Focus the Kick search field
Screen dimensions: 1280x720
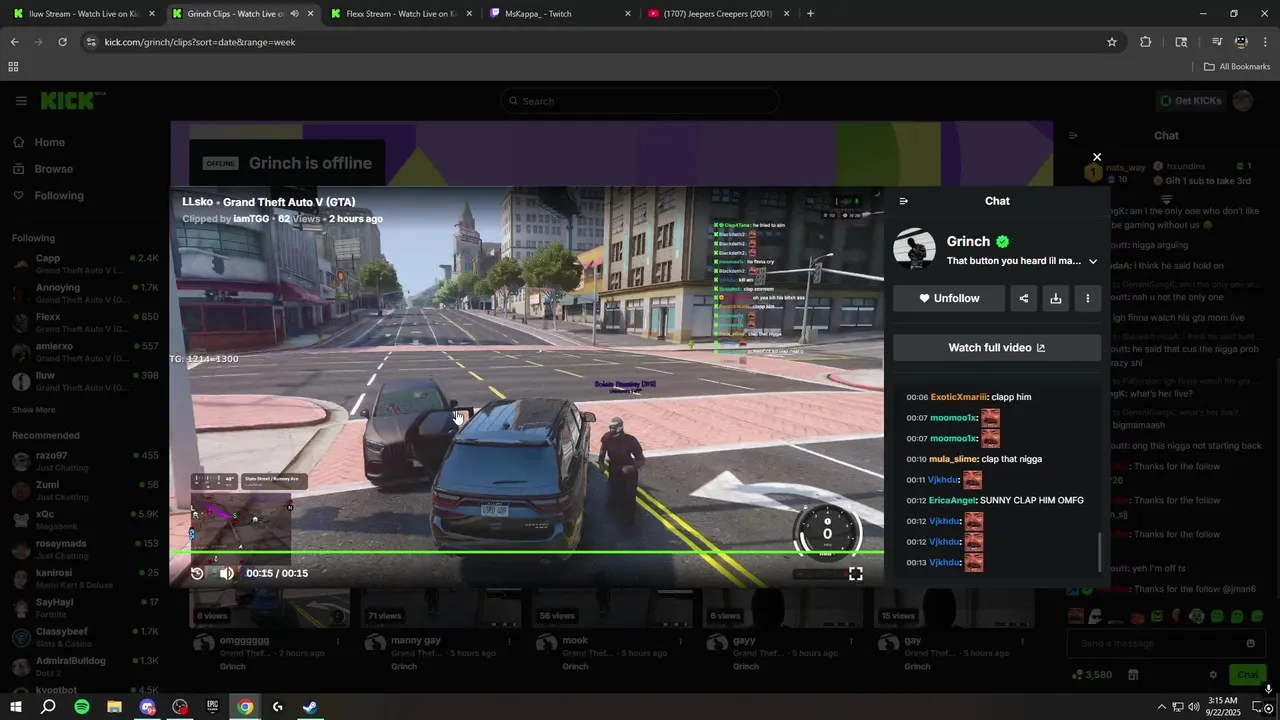click(640, 101)
